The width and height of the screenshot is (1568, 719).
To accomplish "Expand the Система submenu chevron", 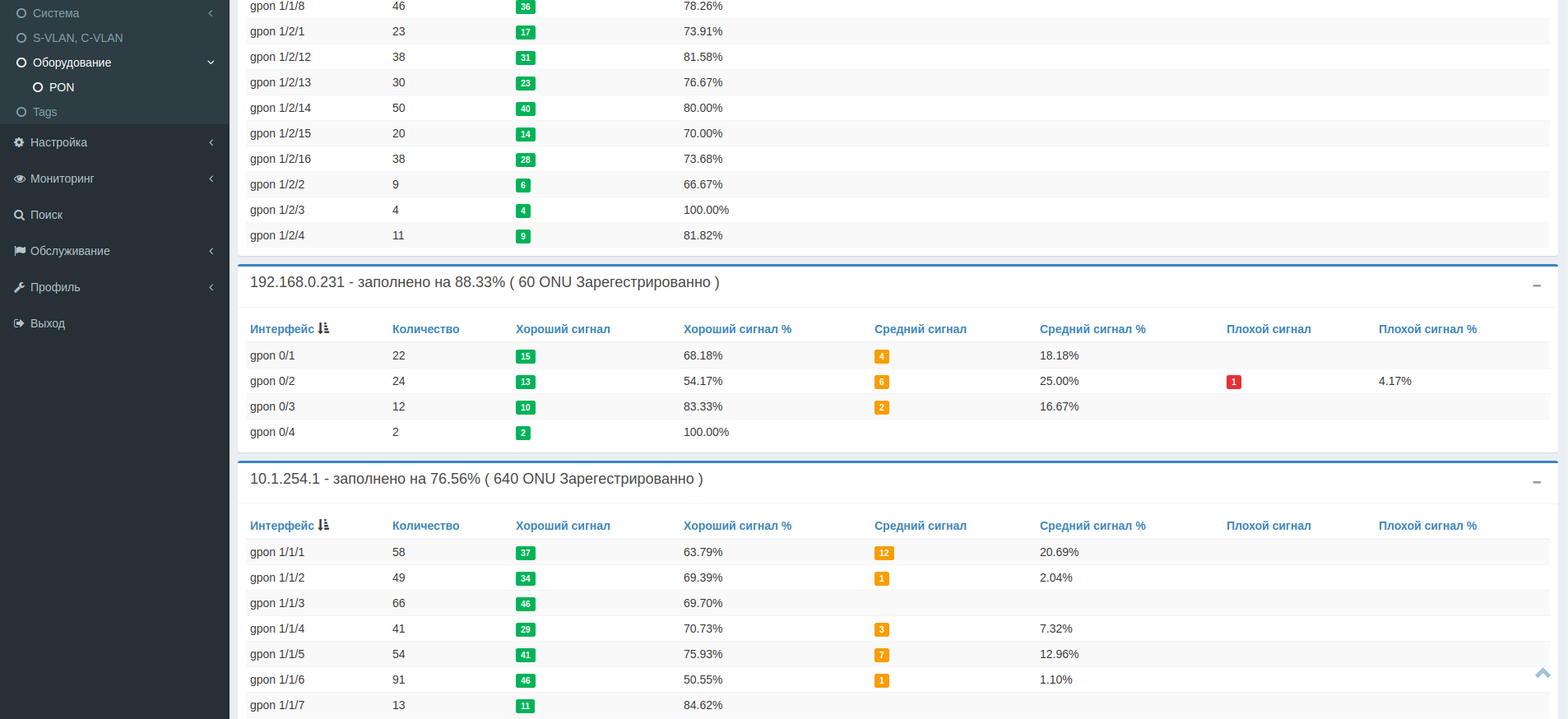I will coord(211,13).
